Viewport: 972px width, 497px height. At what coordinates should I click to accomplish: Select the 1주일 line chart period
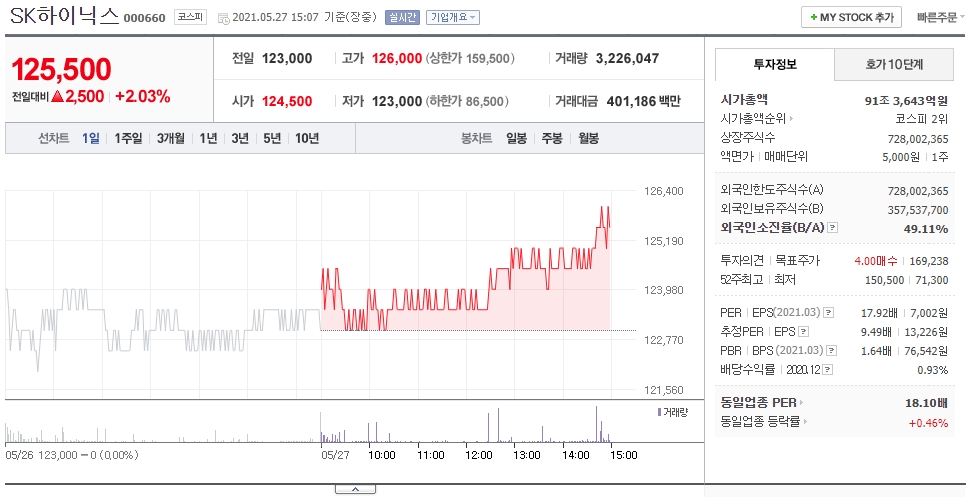pyautogui.click(x=128, y=138)
